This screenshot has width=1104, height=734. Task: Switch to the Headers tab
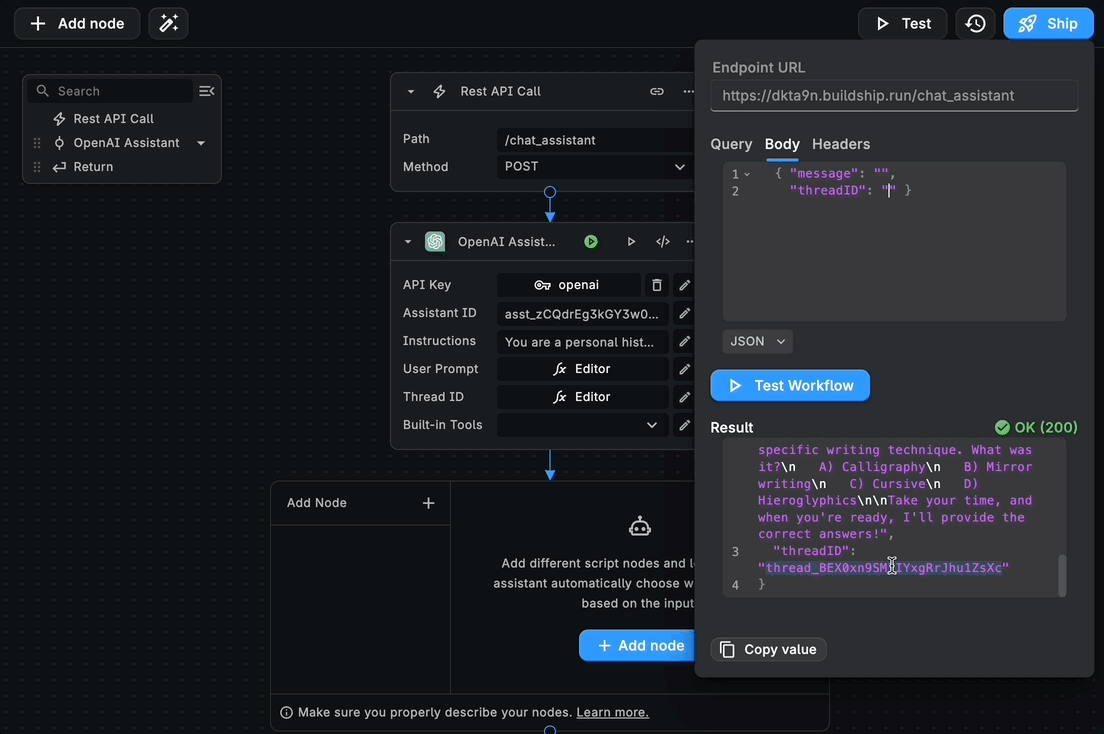841,144
